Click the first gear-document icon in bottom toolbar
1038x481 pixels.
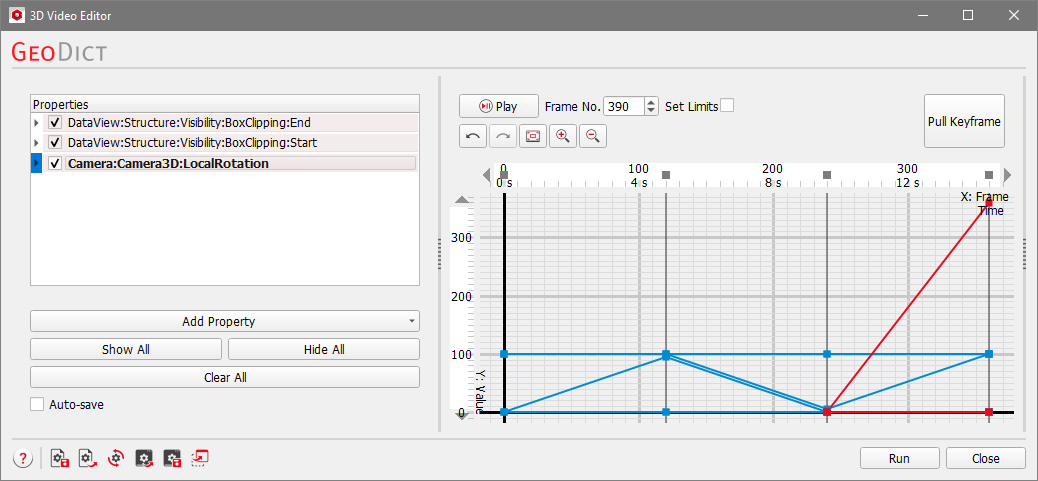point(60,458)
